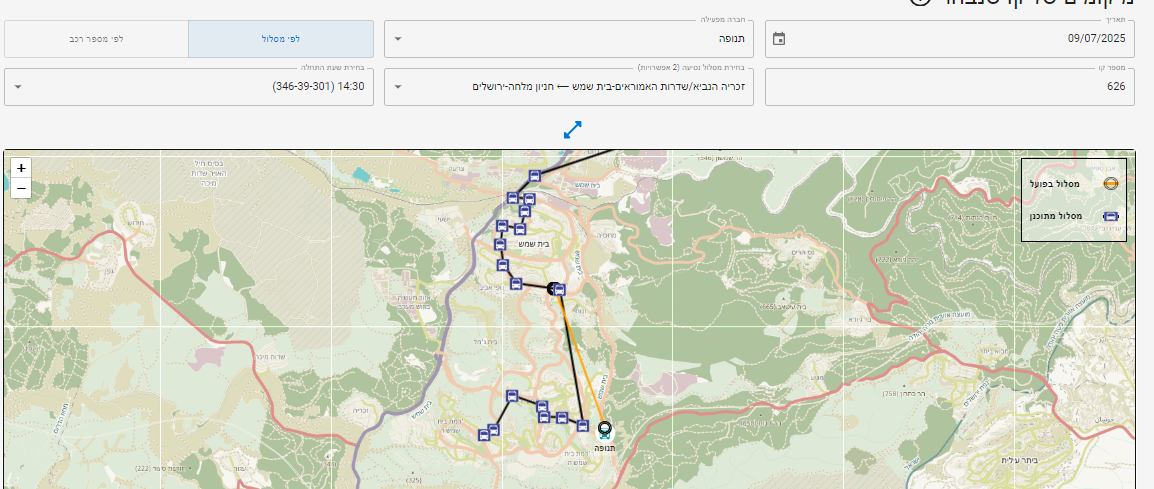Select the bus stop marker where orange line starts
The height and width of the screenshot is (489, 1154).
click(x=559, y=289)
